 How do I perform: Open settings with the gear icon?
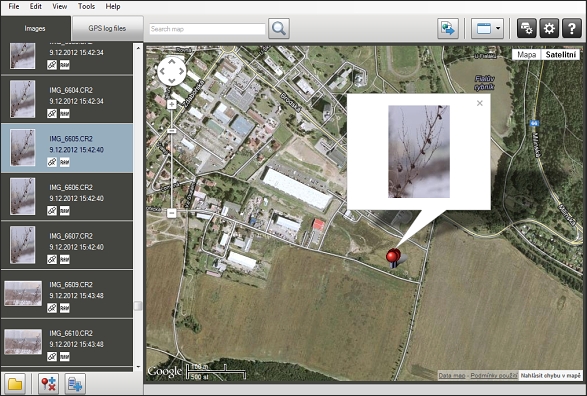tap(549, 28)
